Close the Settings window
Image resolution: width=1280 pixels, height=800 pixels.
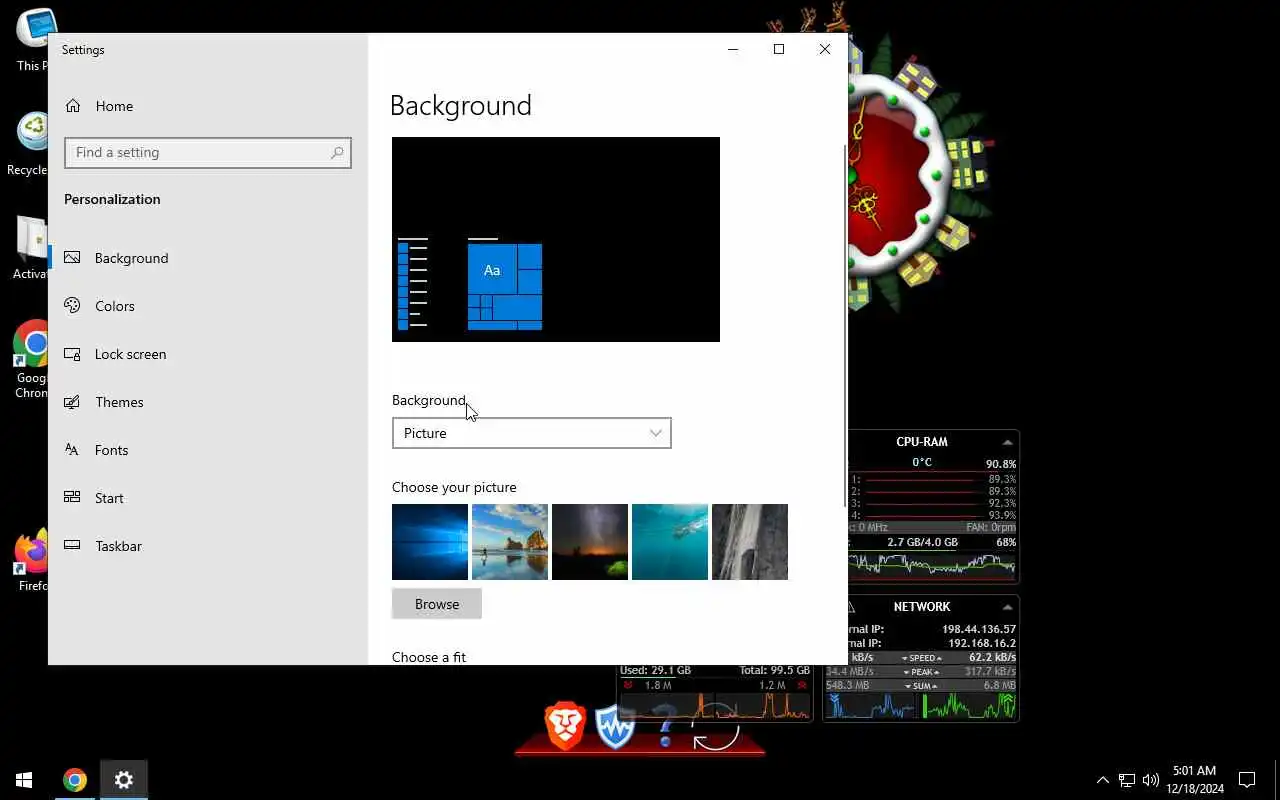825,49
